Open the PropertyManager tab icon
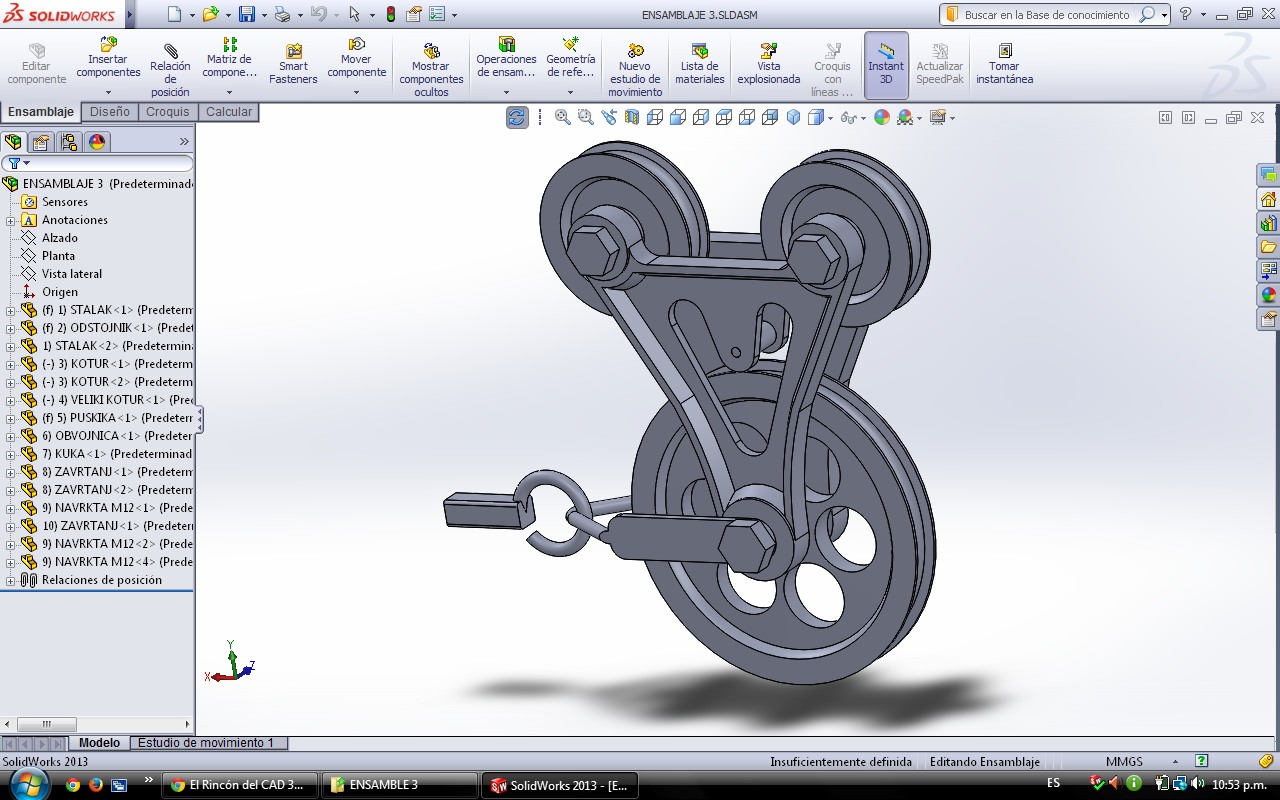Viewport: 1280px width, 800px height. (41, 141)
